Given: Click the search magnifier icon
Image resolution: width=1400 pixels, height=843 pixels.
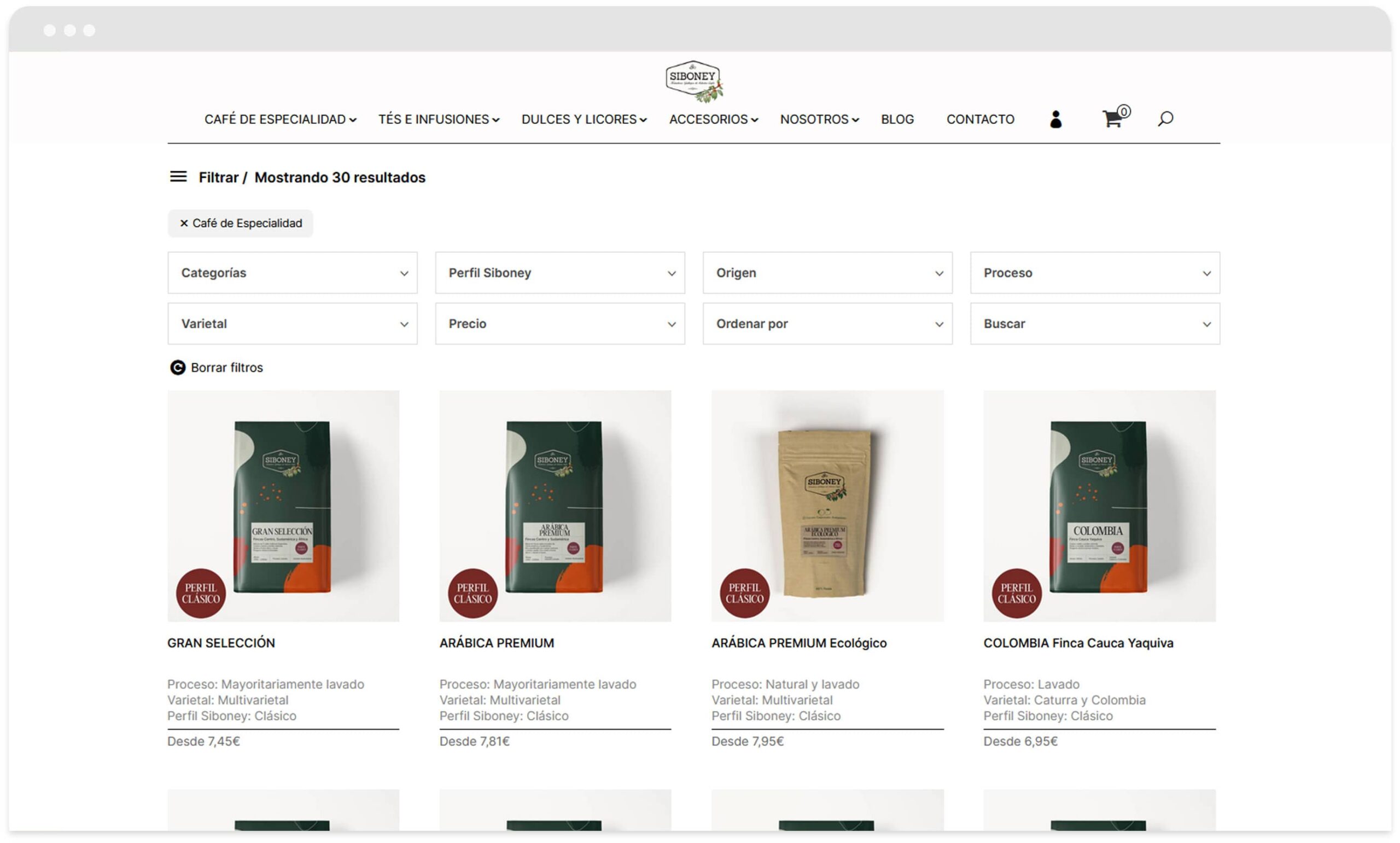Looking at the screenshot, I should tap(1165, 119).
